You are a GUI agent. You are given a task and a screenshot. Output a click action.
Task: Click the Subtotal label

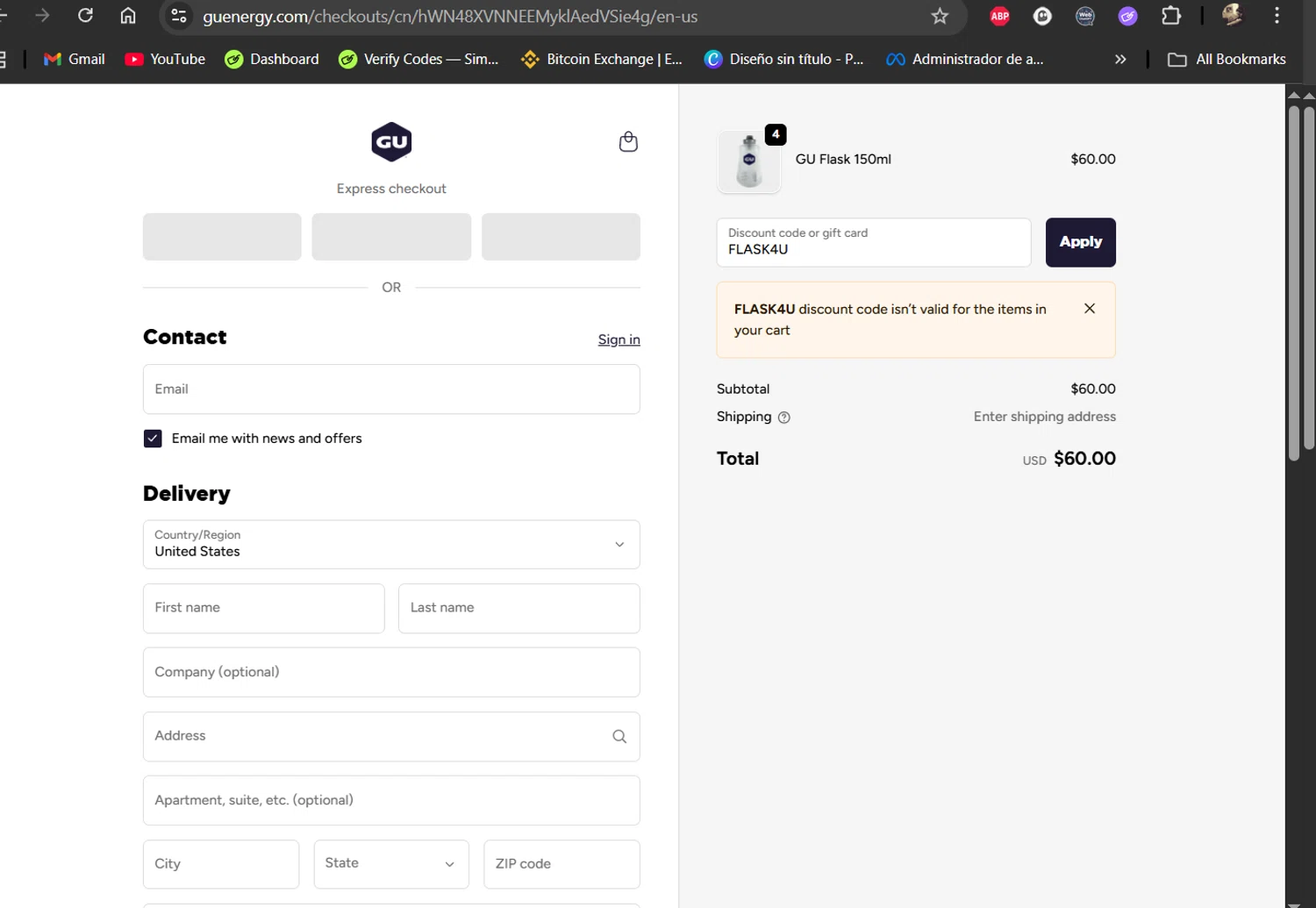point(743,389)
